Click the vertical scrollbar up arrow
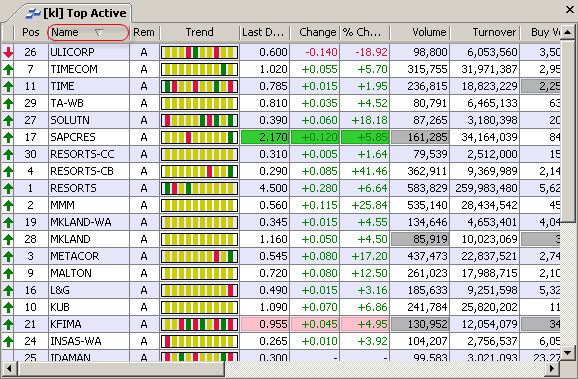This screenshot has width=578, height=379. click(x=567, y=32)
